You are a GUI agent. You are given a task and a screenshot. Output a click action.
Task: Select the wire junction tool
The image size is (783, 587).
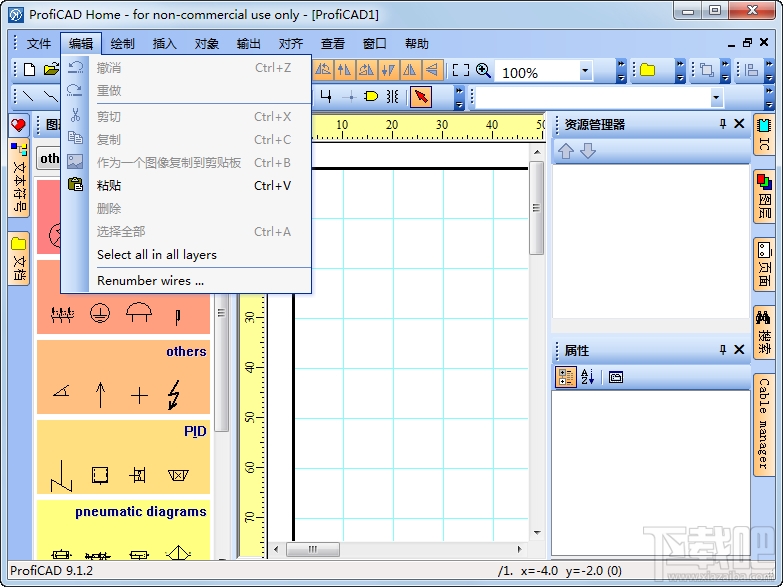click(x=326, y=96)
